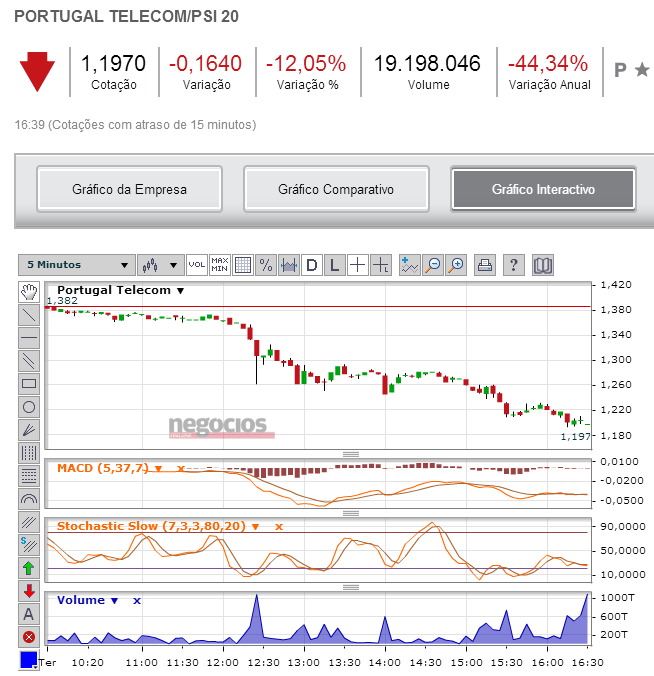Screen dimensions: 654x676
Task: Select the rectangle drawing tool
Action: tap(29, 384)
